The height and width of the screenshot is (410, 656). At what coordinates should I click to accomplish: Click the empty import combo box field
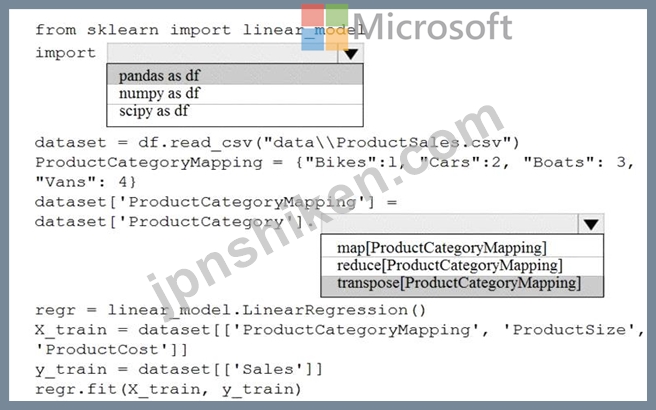coord(223,54)
